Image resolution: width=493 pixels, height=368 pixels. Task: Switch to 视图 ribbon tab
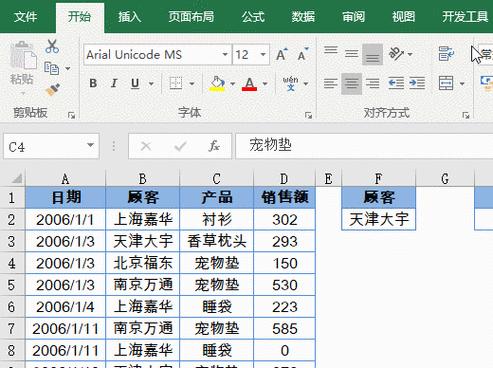point(403,17)
